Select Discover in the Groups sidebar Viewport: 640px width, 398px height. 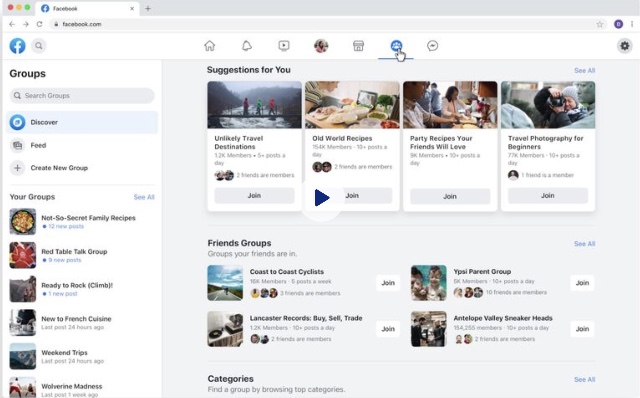pyautogui.click(x=82, y=122)
